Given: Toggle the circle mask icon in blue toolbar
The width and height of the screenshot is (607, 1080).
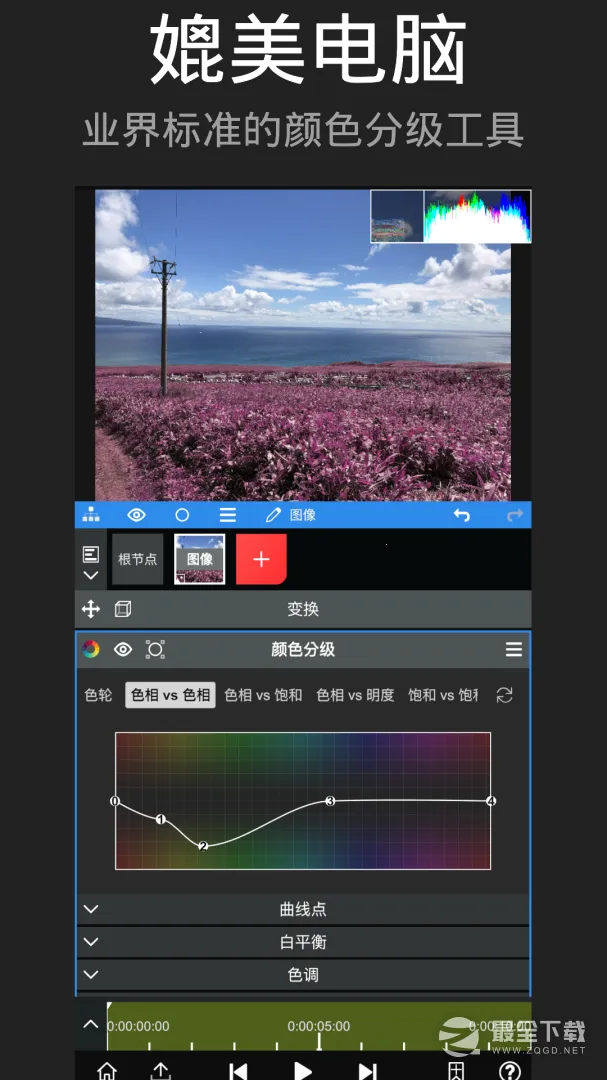Looking at the screenshot, I should coord(182,515).
